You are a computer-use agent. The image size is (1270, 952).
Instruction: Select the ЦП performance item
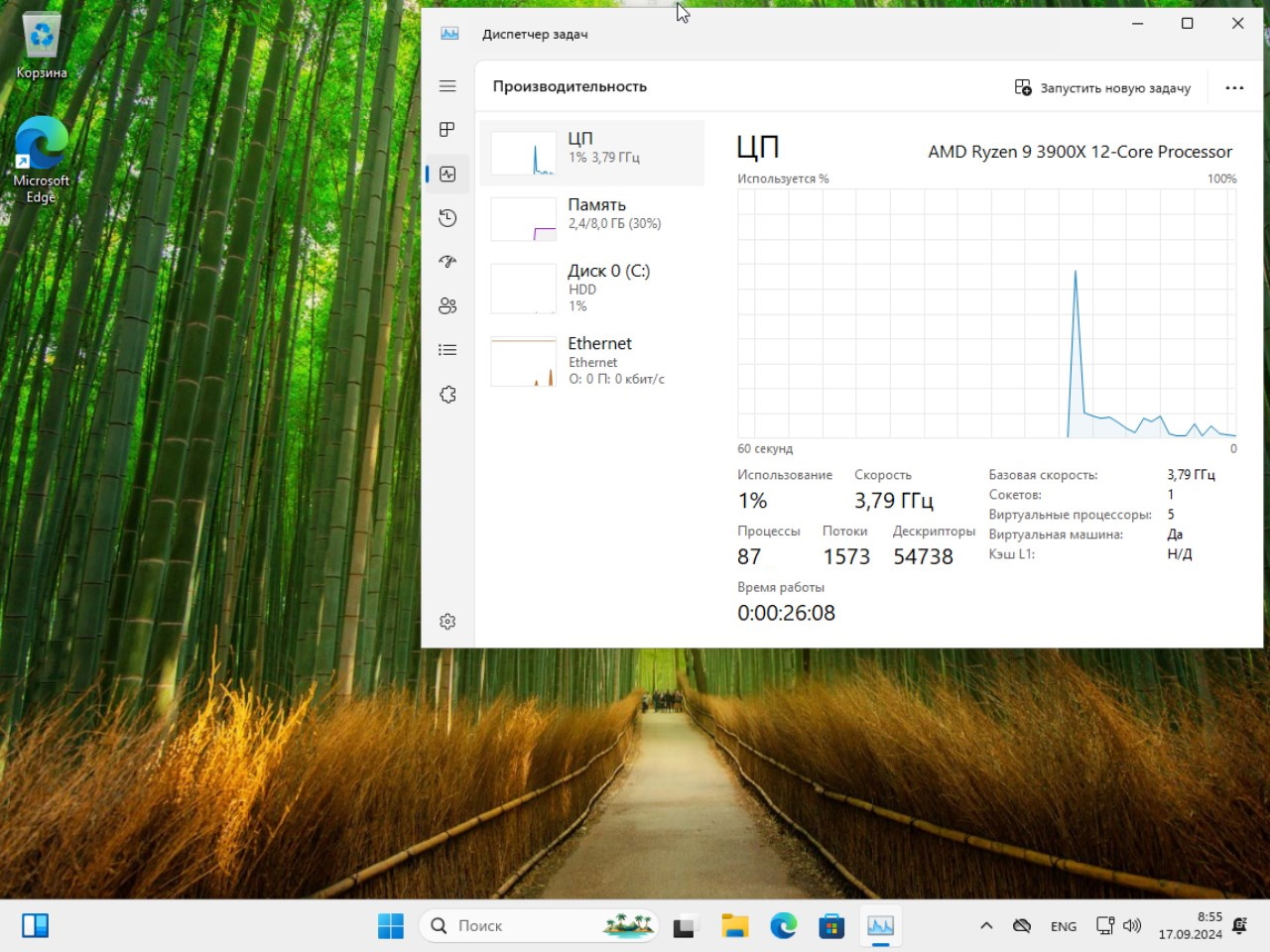(x=592, y=154)
